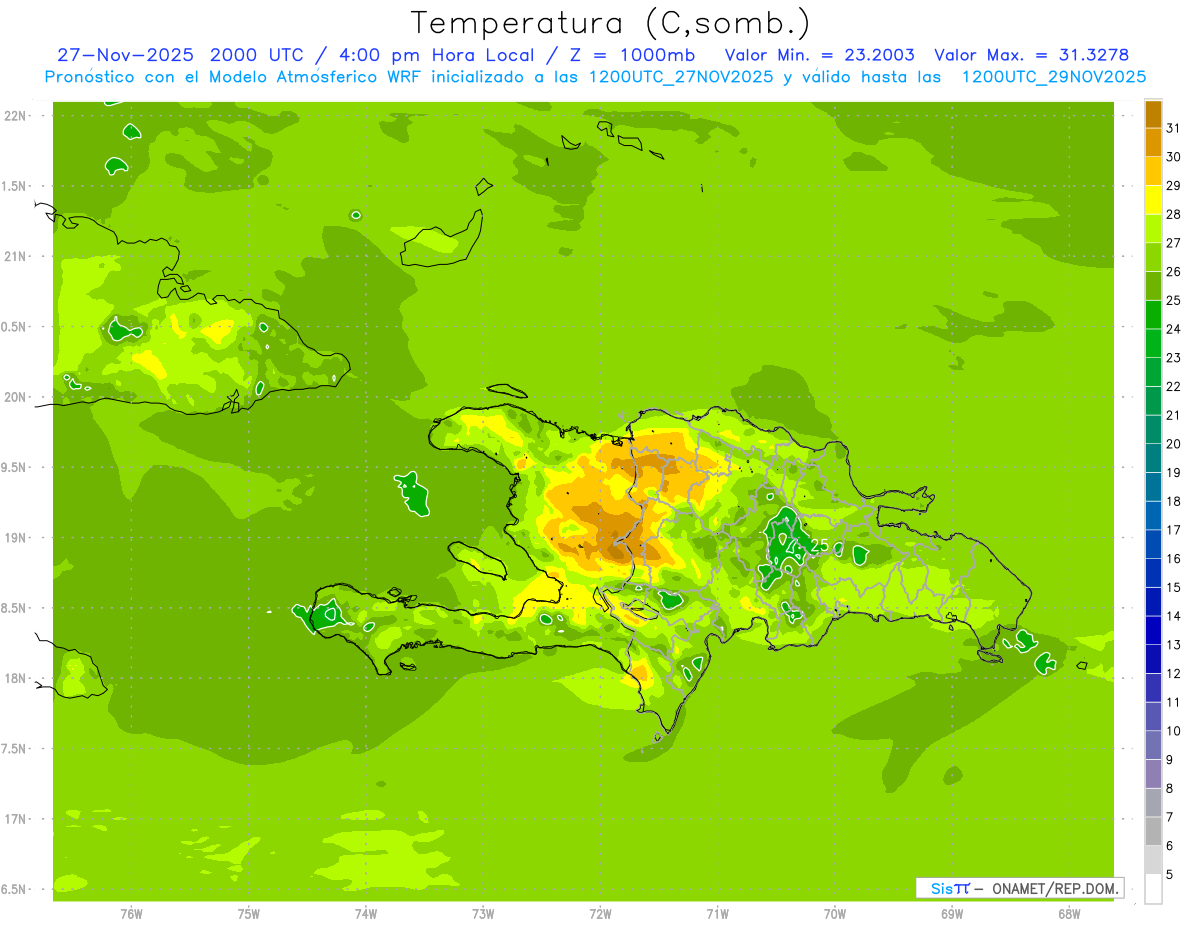
Task: Click the 70W longitude axis label
Action: tap(834, 913)
